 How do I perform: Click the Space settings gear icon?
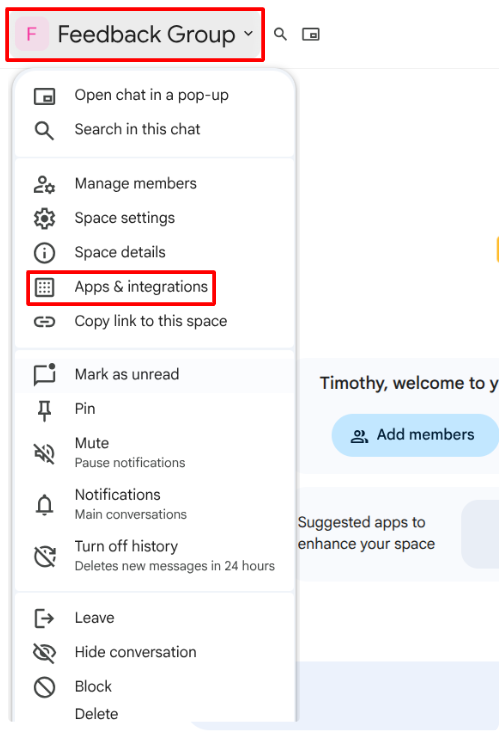pyautogui.click(x=44, y=218)
